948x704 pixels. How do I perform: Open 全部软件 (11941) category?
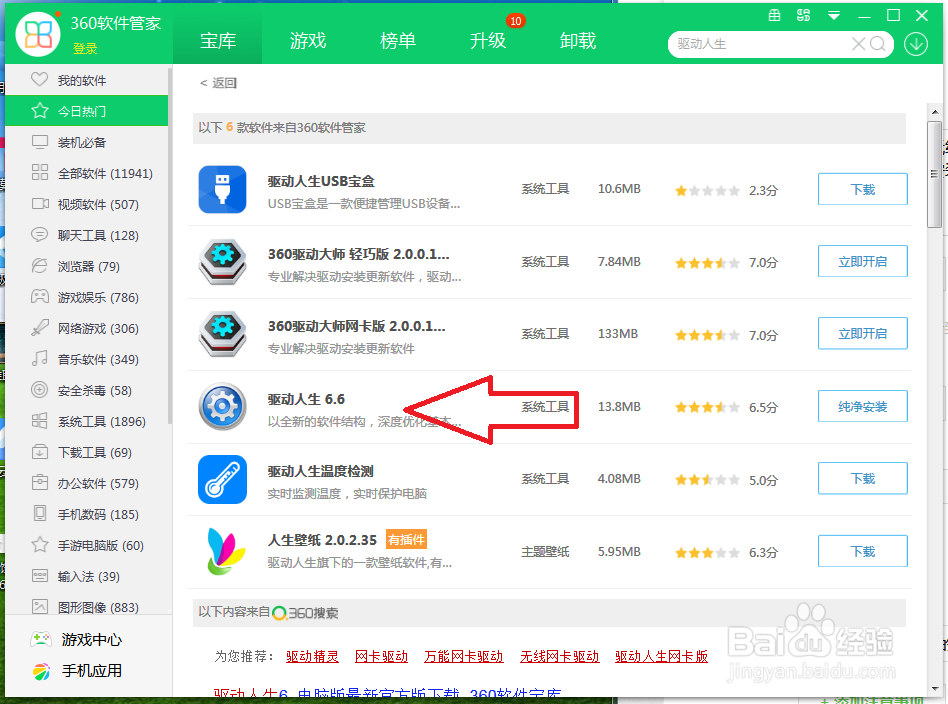pos(86,173)
